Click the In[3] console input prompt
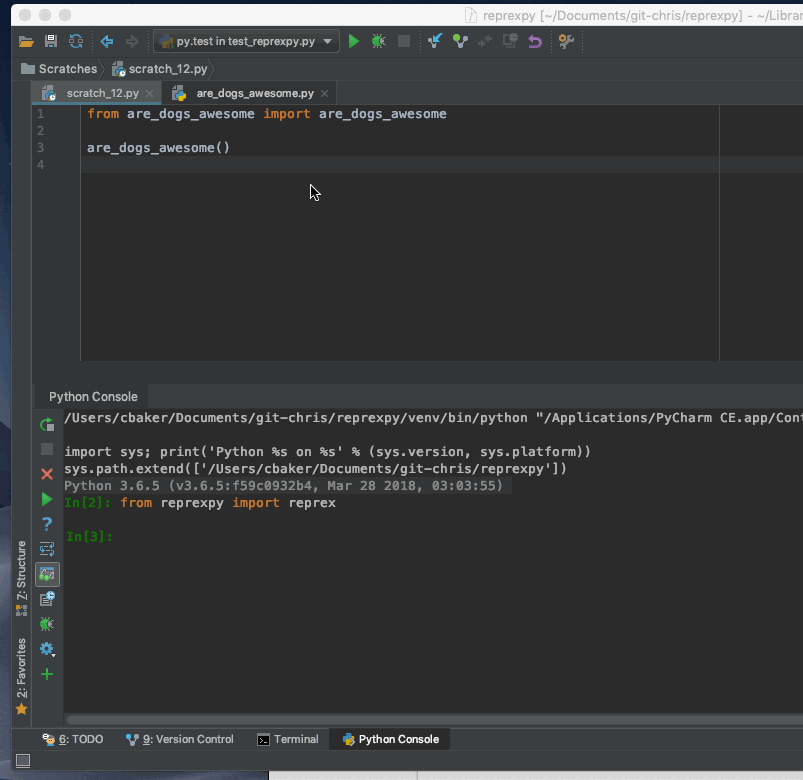The image size is (803, 780). pos(89,537)
